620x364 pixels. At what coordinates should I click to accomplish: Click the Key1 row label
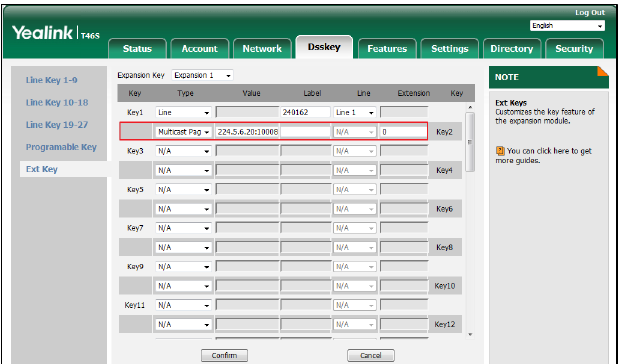(x=135, y=113)
